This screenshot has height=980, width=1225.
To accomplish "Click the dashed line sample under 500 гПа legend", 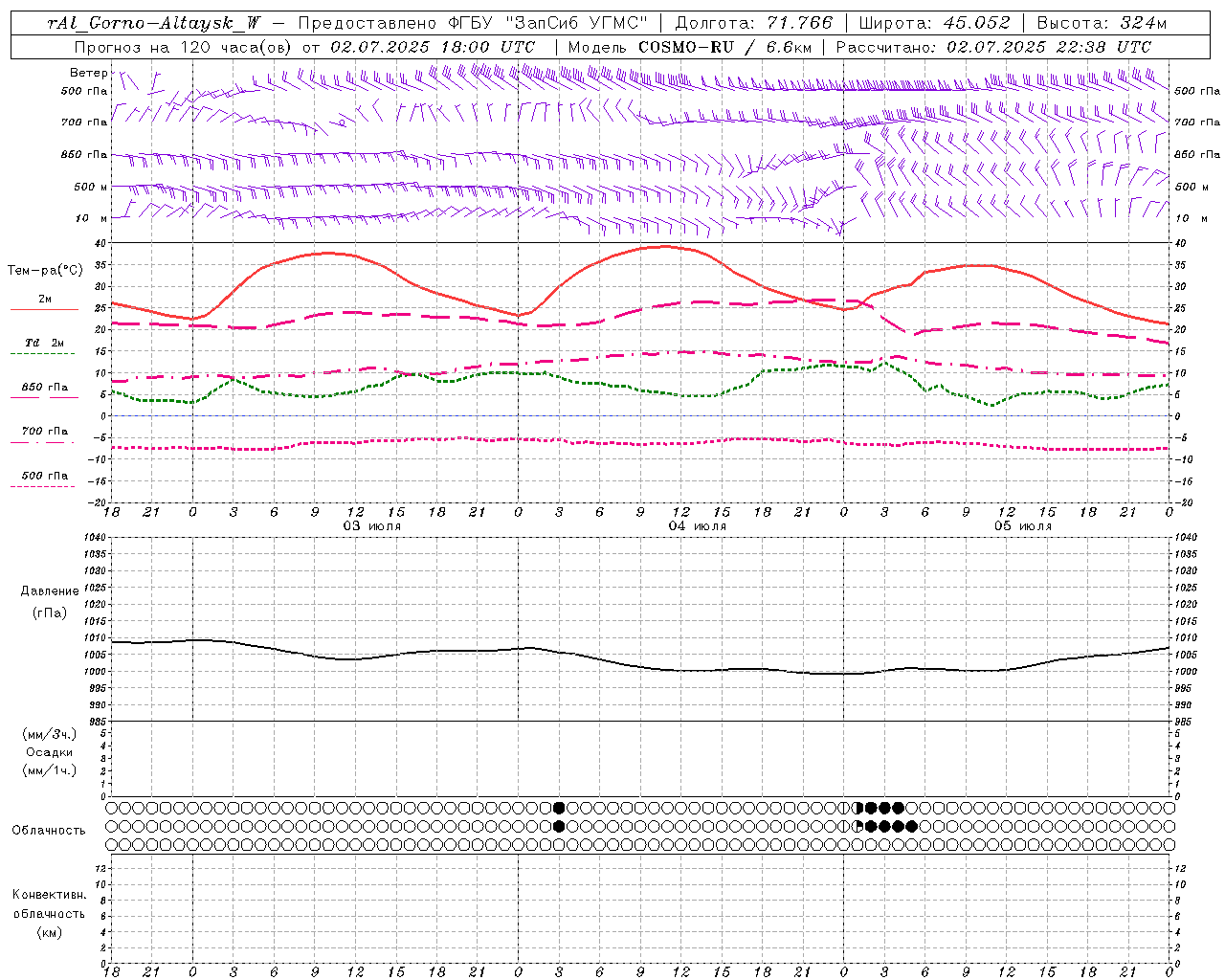I will pos(43,486).
